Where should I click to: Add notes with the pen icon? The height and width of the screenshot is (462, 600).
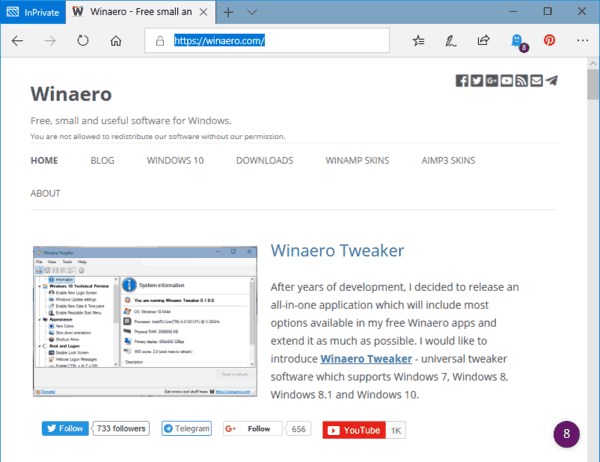tap(451, 41)
